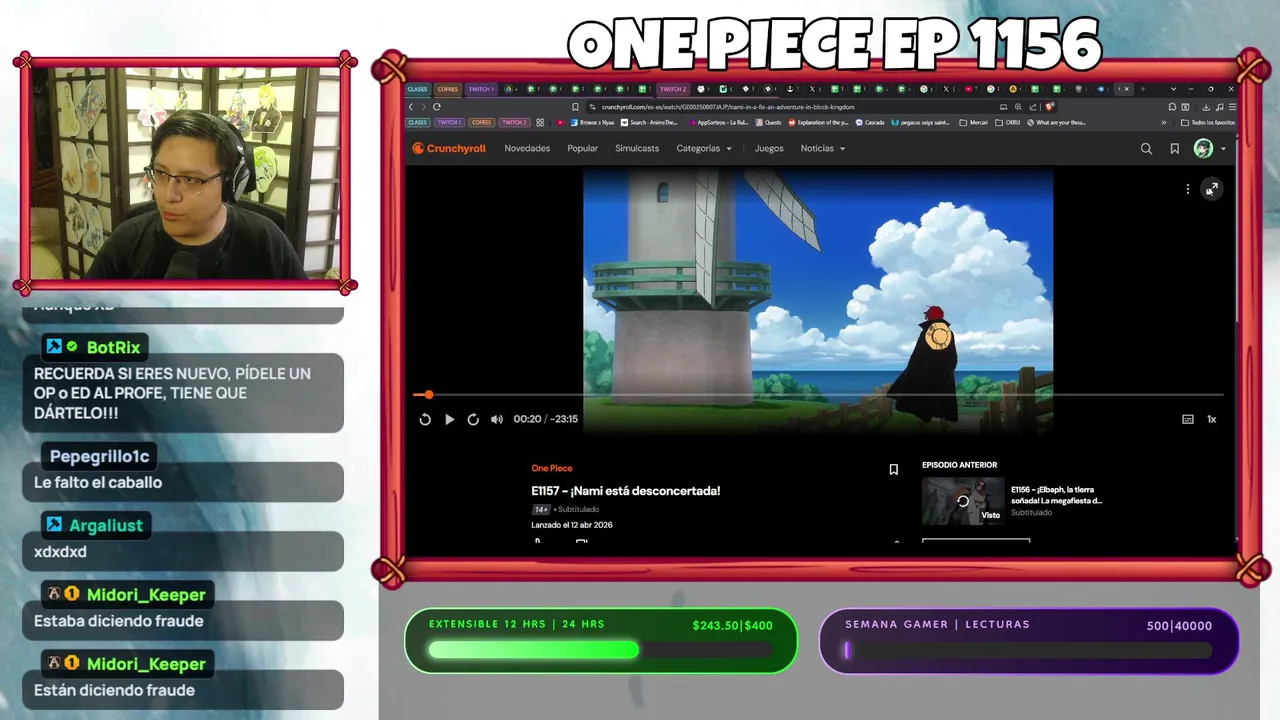Viewport: 1280px width, 720px height.
Task: Play the episode video
Action: [x=449, y=419]
